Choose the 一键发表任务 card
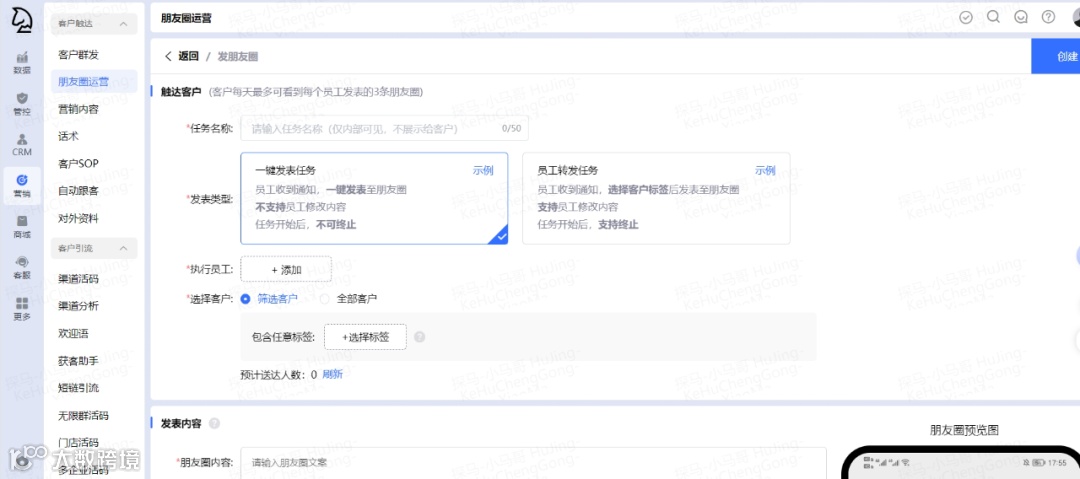The image size is (1080, 479). click(x=374, y=198)
